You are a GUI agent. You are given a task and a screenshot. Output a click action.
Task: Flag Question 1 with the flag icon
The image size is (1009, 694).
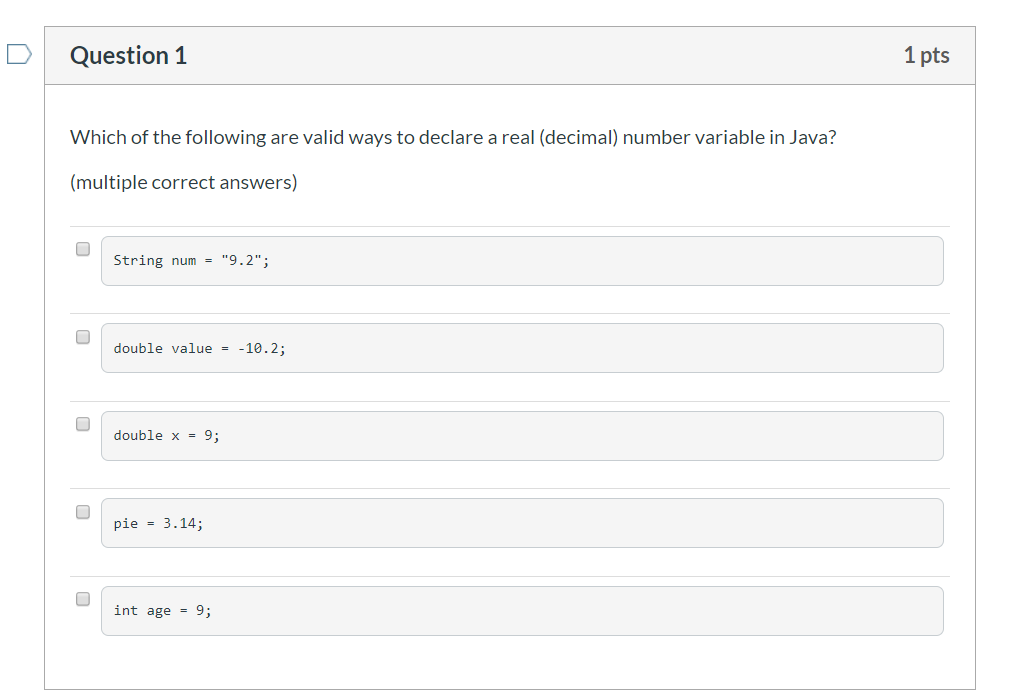point(19,55)
